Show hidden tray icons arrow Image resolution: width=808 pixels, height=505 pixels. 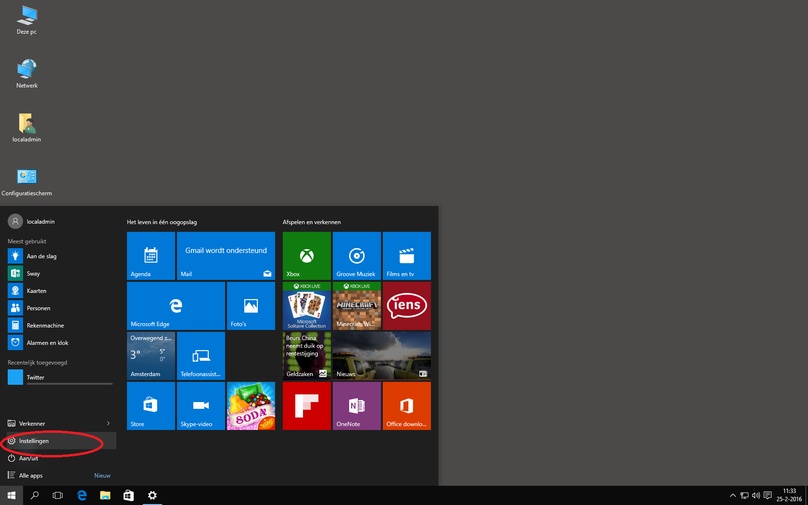pos(733,496)
